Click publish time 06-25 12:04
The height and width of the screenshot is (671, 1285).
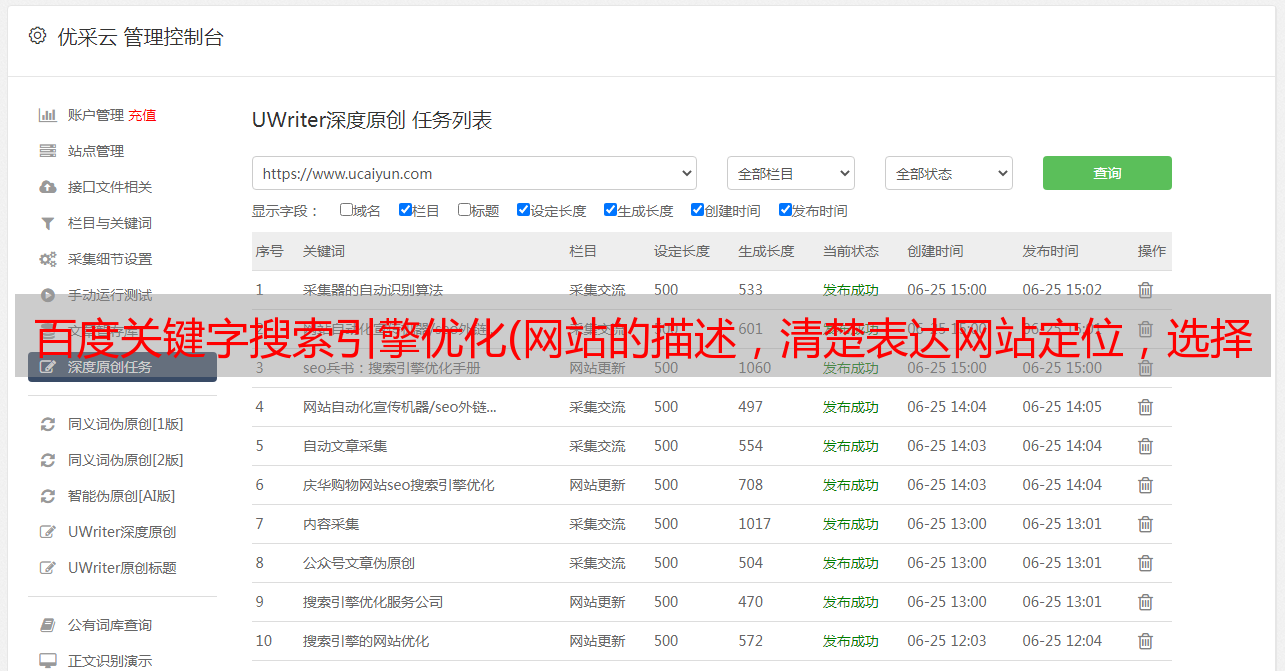1062,641
